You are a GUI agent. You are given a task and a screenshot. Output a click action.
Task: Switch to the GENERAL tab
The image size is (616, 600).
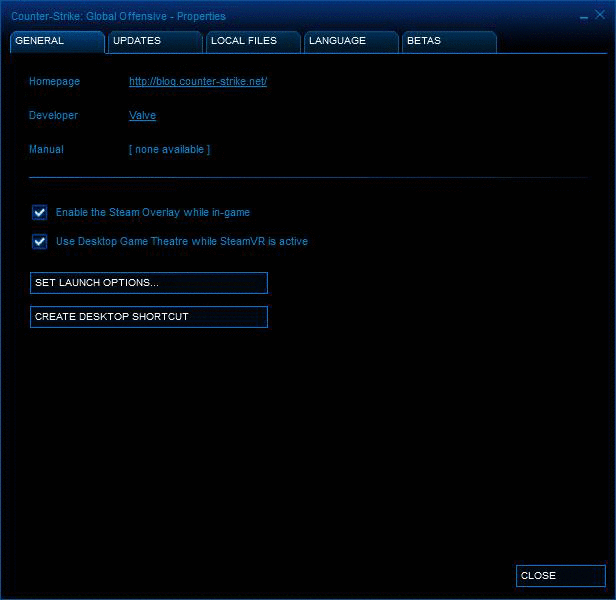pyautogui.click(x=57, y=41)
